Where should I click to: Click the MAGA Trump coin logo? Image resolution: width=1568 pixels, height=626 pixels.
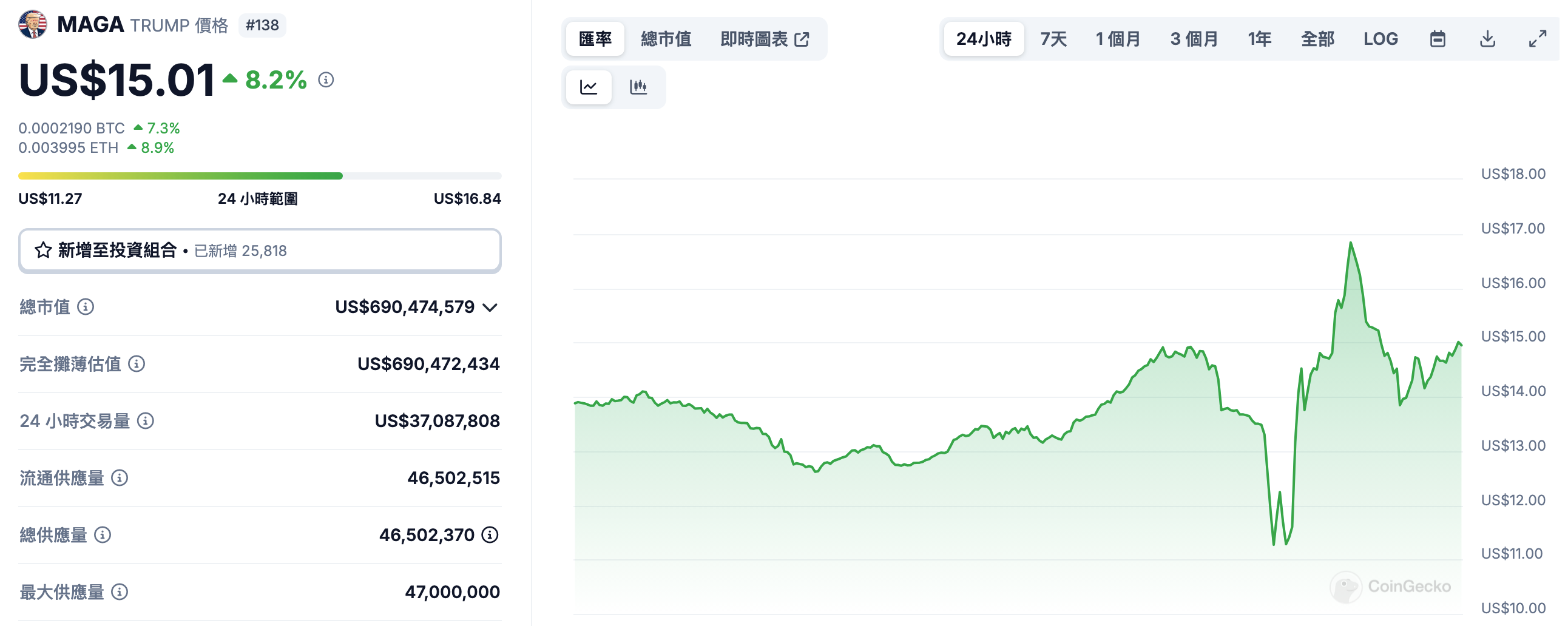33,24
